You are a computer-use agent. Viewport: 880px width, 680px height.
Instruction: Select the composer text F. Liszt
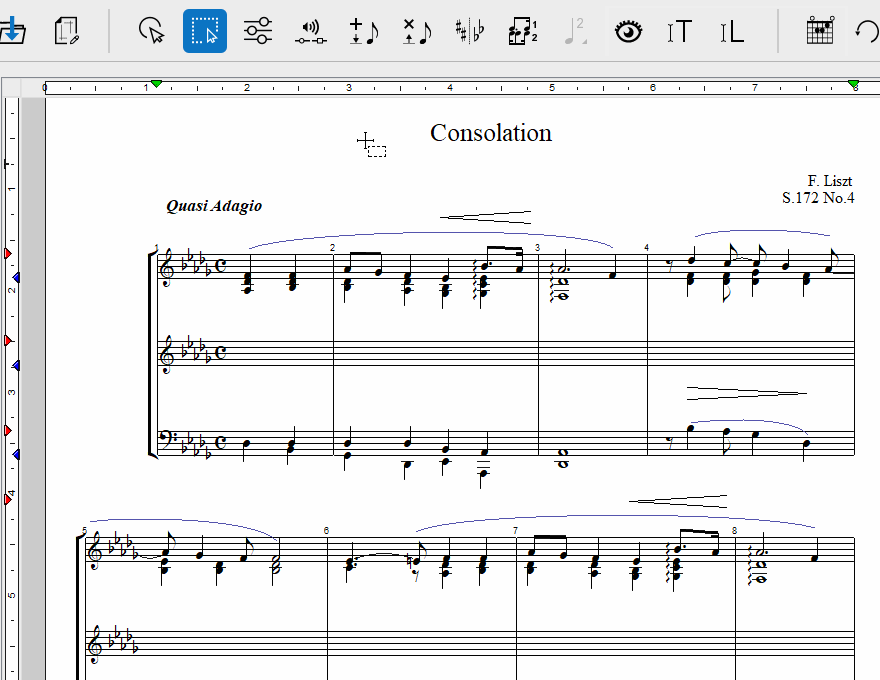pyautogui.click(x=829, y=181)
